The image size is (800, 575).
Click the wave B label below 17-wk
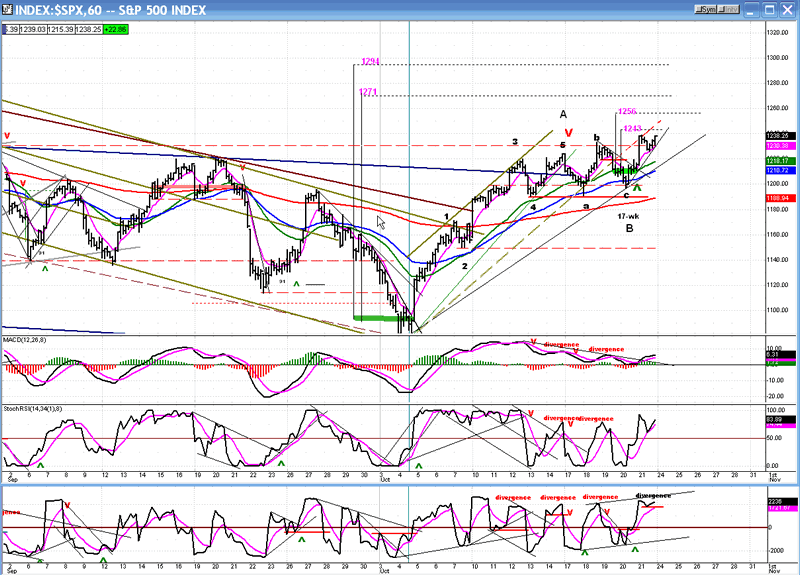click(630, 229)
